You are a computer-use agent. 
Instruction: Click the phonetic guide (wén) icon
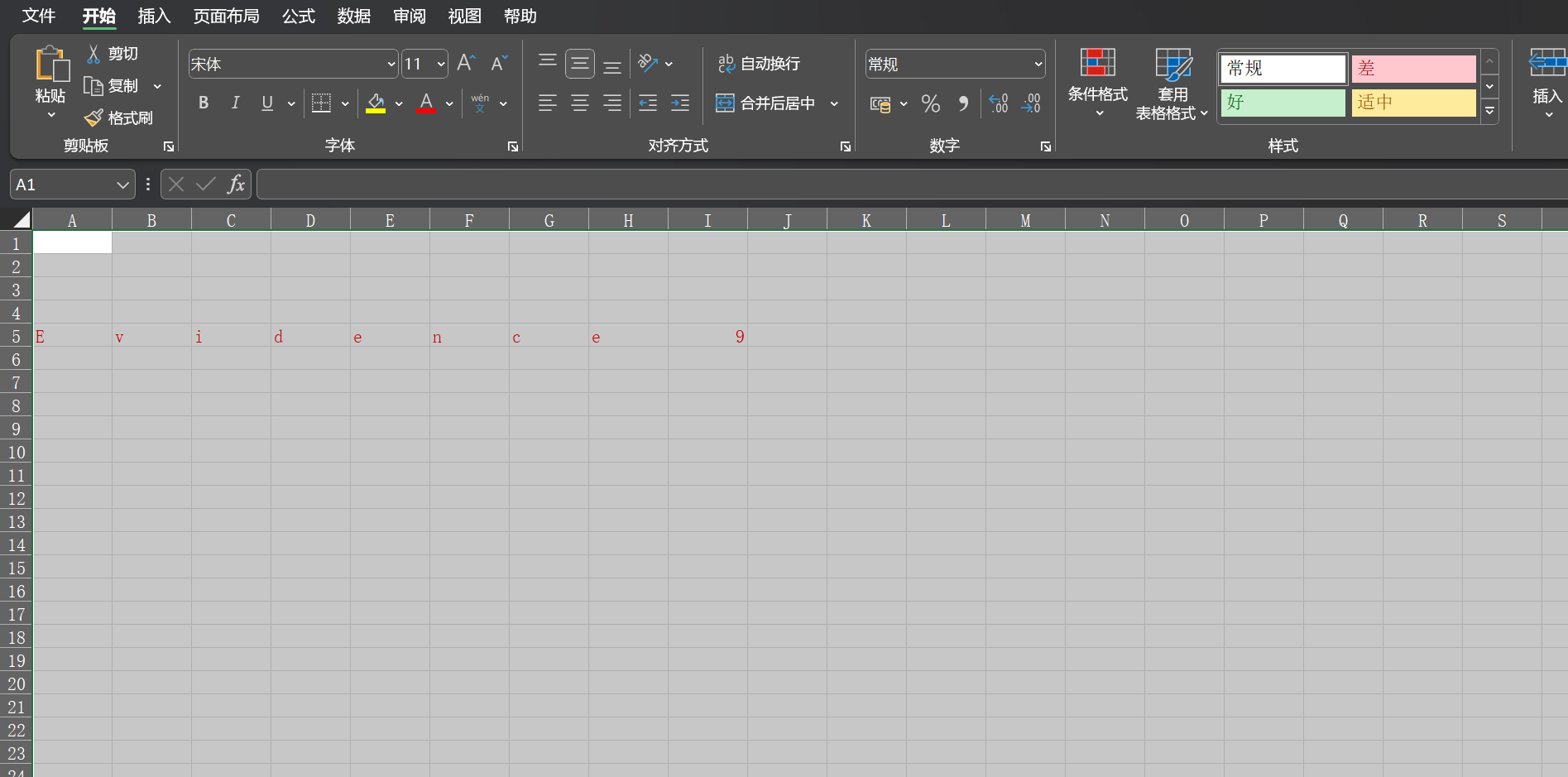[x=480, y=103]
